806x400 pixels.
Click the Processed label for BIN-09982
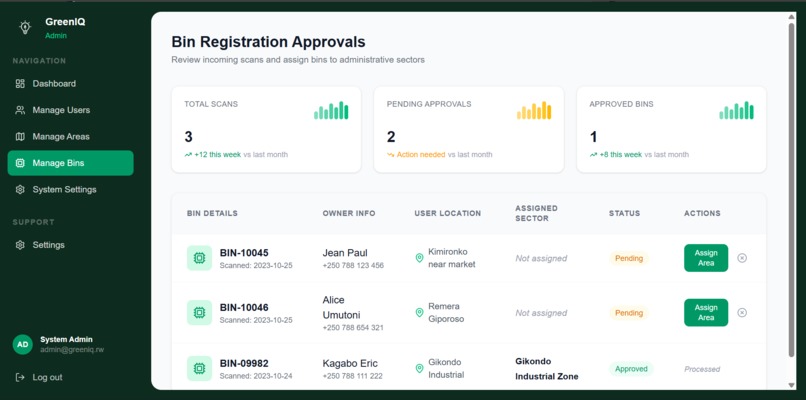[x=702, y=369]
